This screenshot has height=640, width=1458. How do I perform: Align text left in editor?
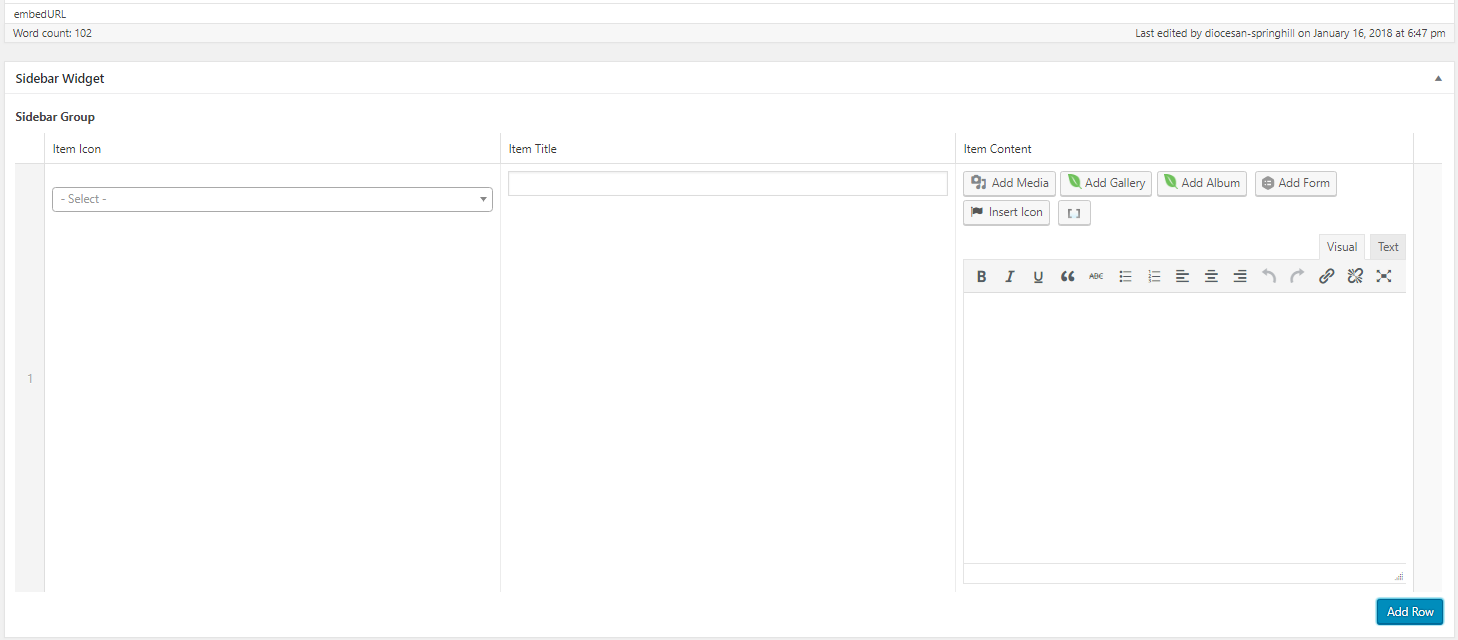(x=1182, y=277)
